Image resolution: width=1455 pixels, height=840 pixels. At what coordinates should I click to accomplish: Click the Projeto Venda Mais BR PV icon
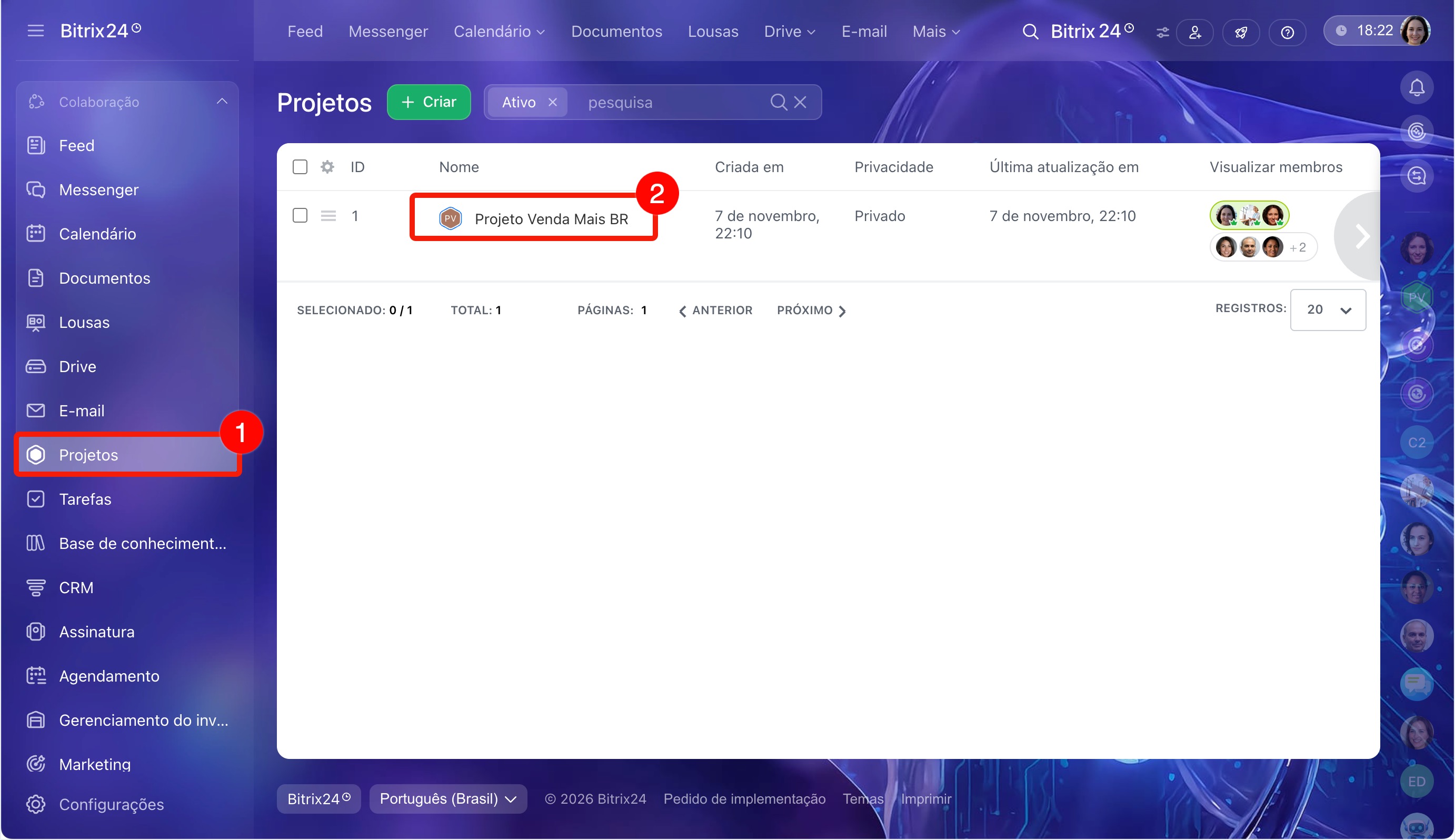(x=450, y=218)
